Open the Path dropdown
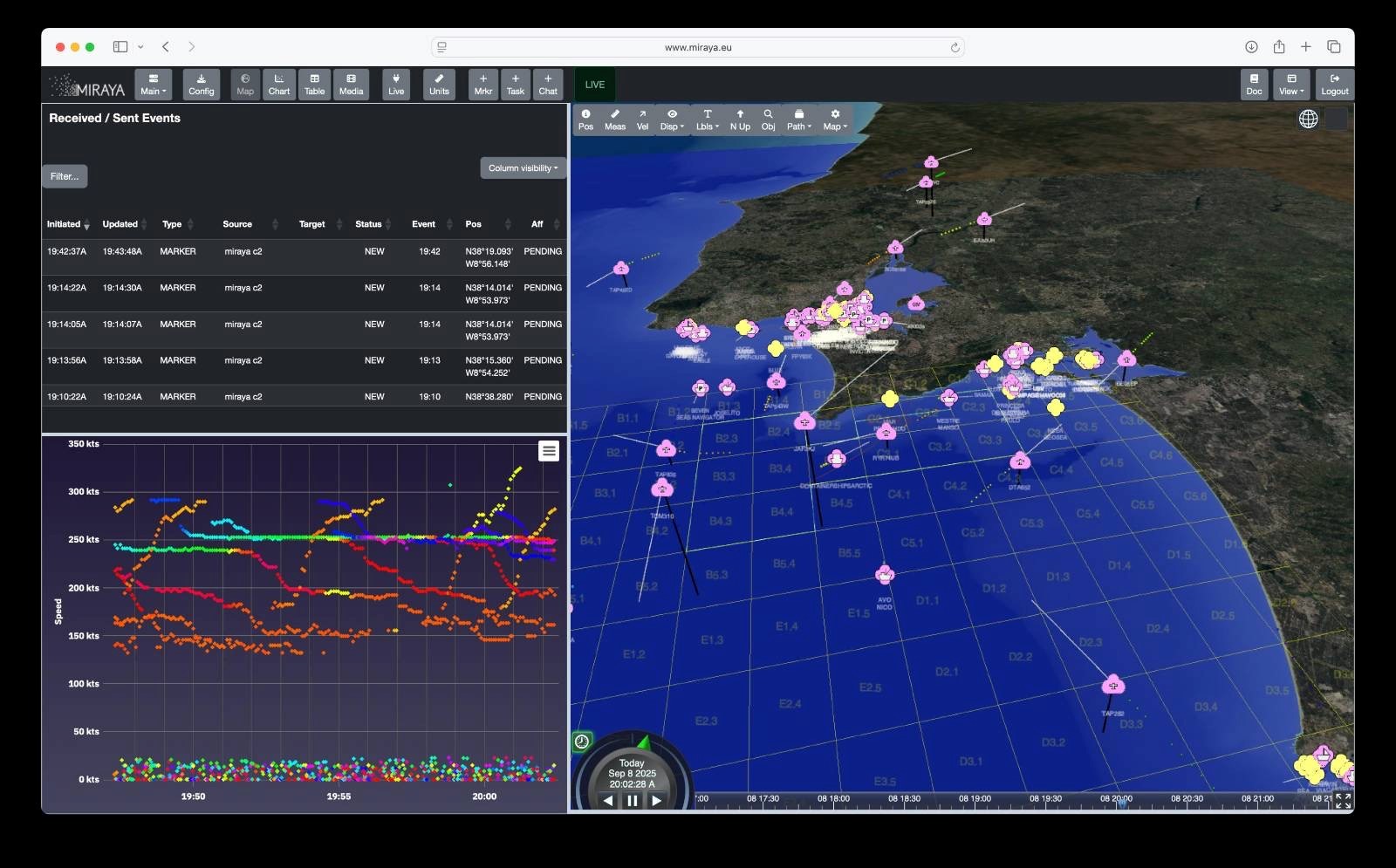Image resolution: width=1396 pixels, height=868 pixels. pyautogui.click(x=798, y=120)
